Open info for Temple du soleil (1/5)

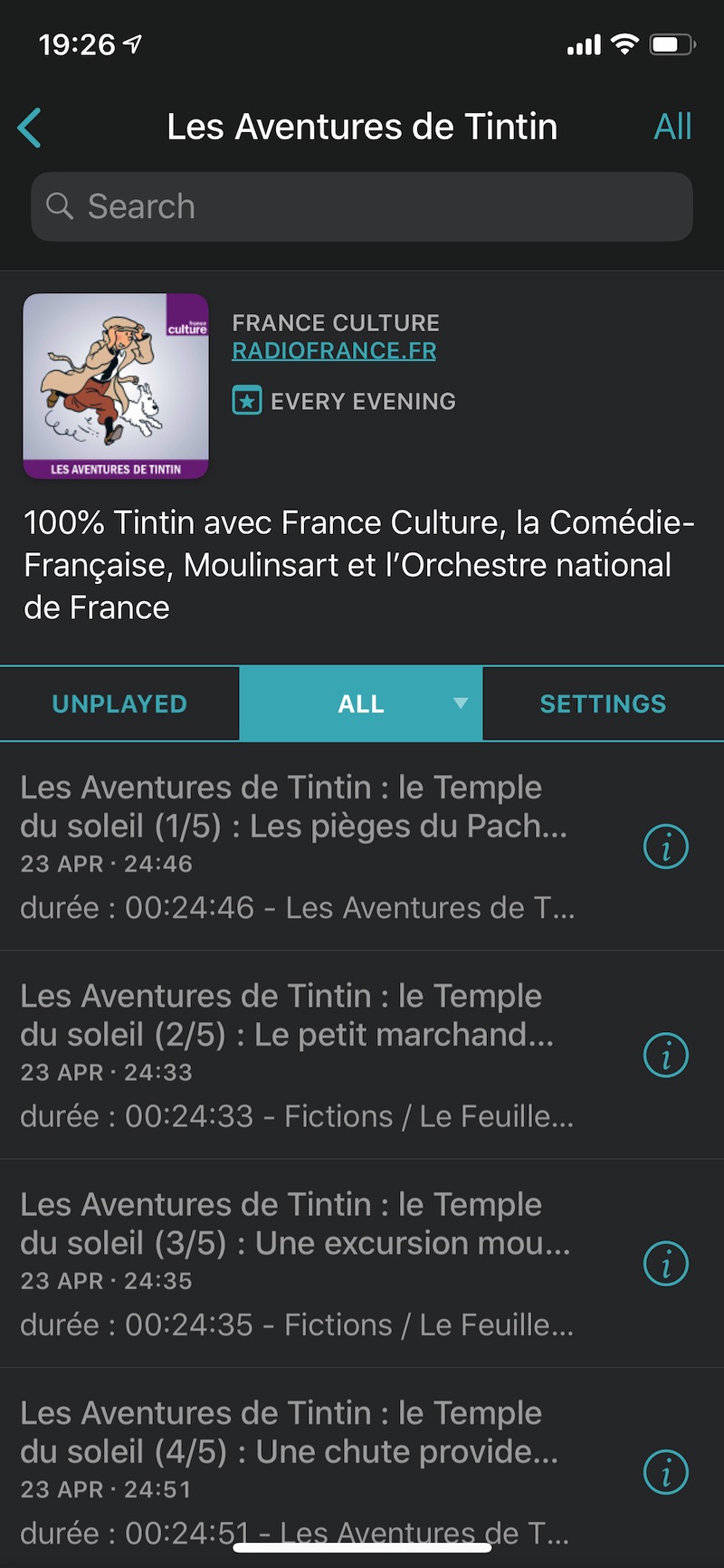click(x=666, y=847)
